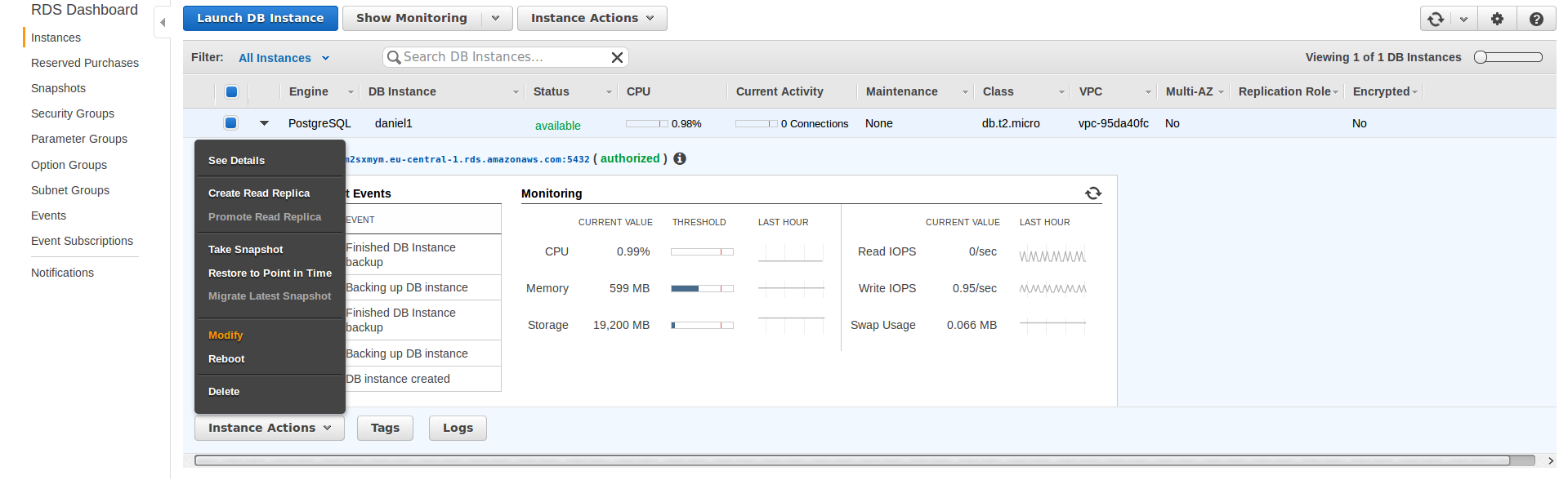This screenshot has width=1568, height=480.
Task: Open the Logs button
Action: (458, 428)
